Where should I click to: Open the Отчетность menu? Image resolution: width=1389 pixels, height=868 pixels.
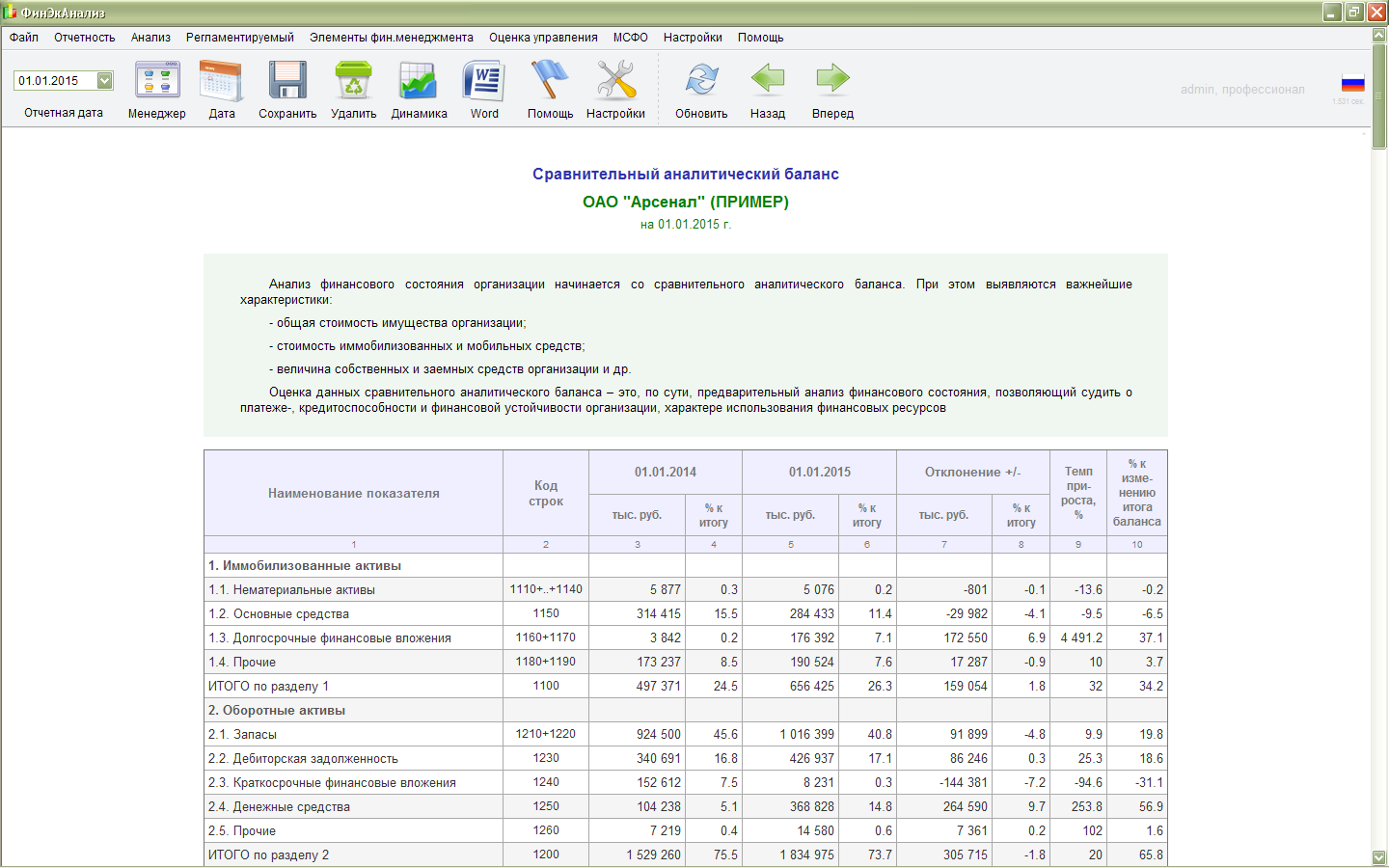click(x=85, y=38)
